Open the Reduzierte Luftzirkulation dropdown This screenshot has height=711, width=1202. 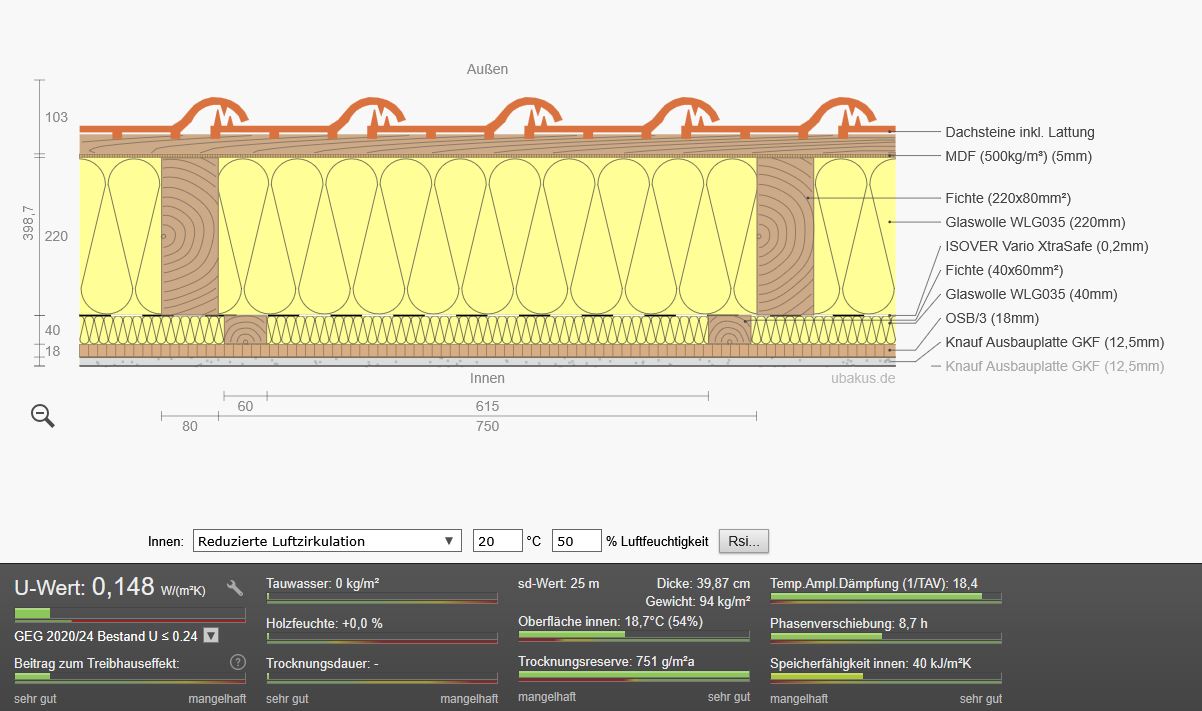click(x=327, y=541)
